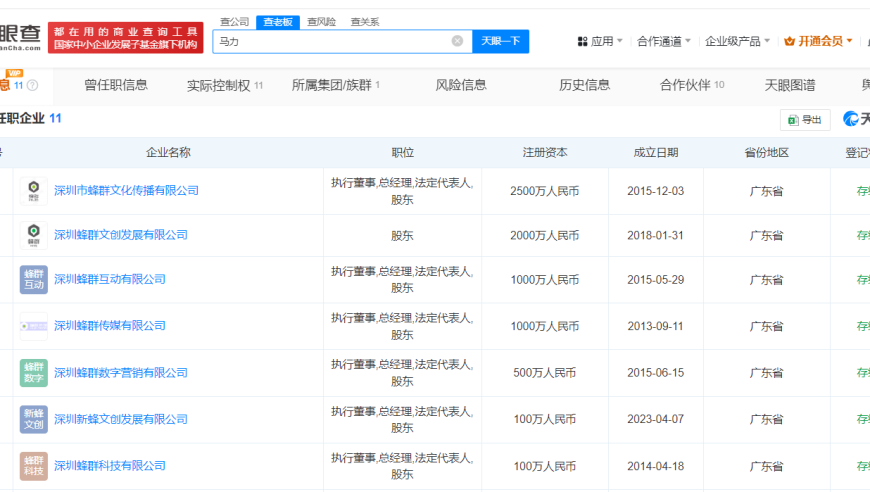The height and width of the screenshot is (492, 870).
Task: Select the date 2015-06-15
Action: click(655, 373)
